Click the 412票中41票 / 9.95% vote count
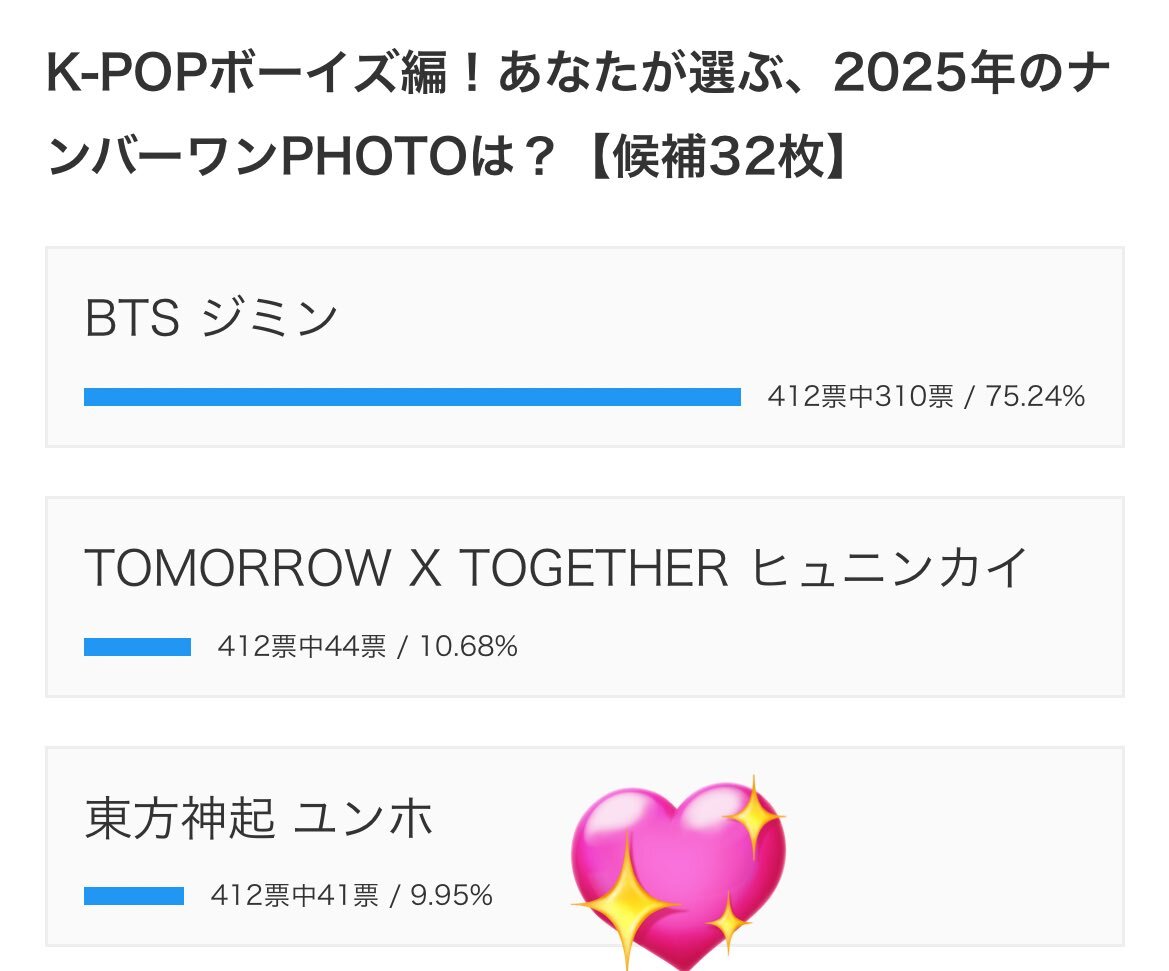The image size is (1169, 971). click(351, 896)
